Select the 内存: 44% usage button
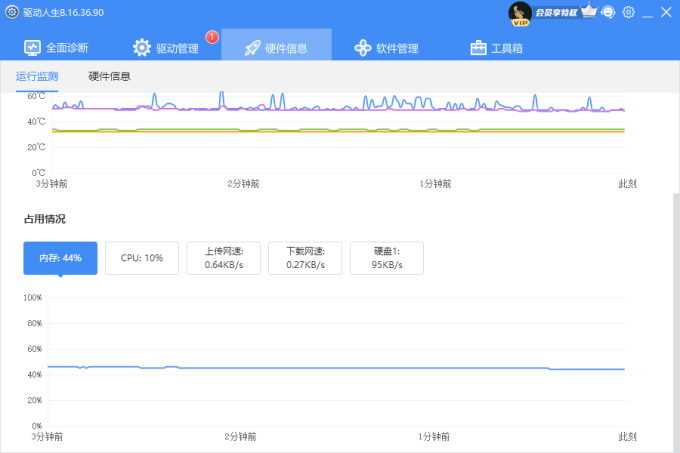The width and height of the screenshot is (680, 453). pyautogui.click(x=60, y=258)
